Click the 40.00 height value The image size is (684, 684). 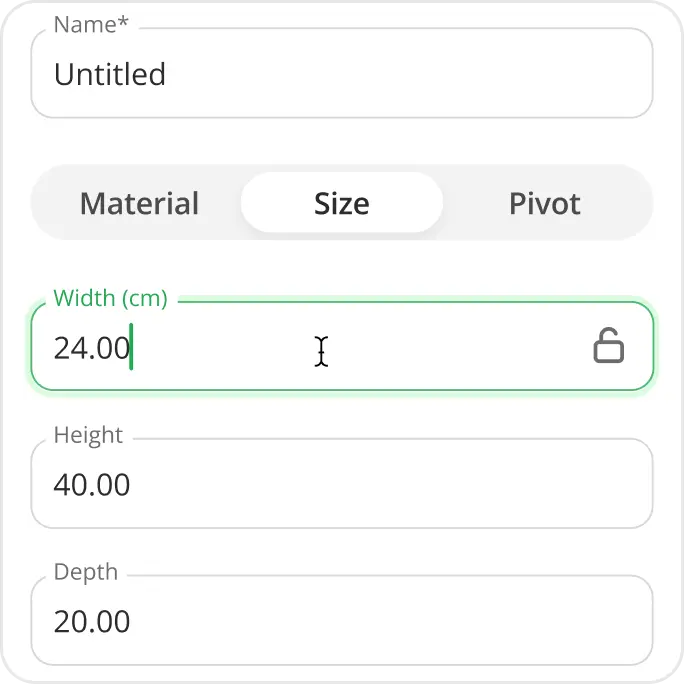coord(92,485)
